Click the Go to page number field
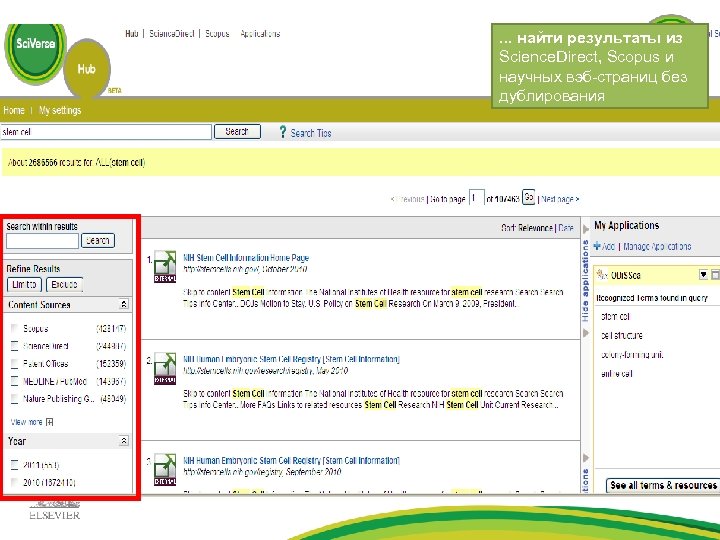Screen dimensions: 720x540 (x=476, y=198)
